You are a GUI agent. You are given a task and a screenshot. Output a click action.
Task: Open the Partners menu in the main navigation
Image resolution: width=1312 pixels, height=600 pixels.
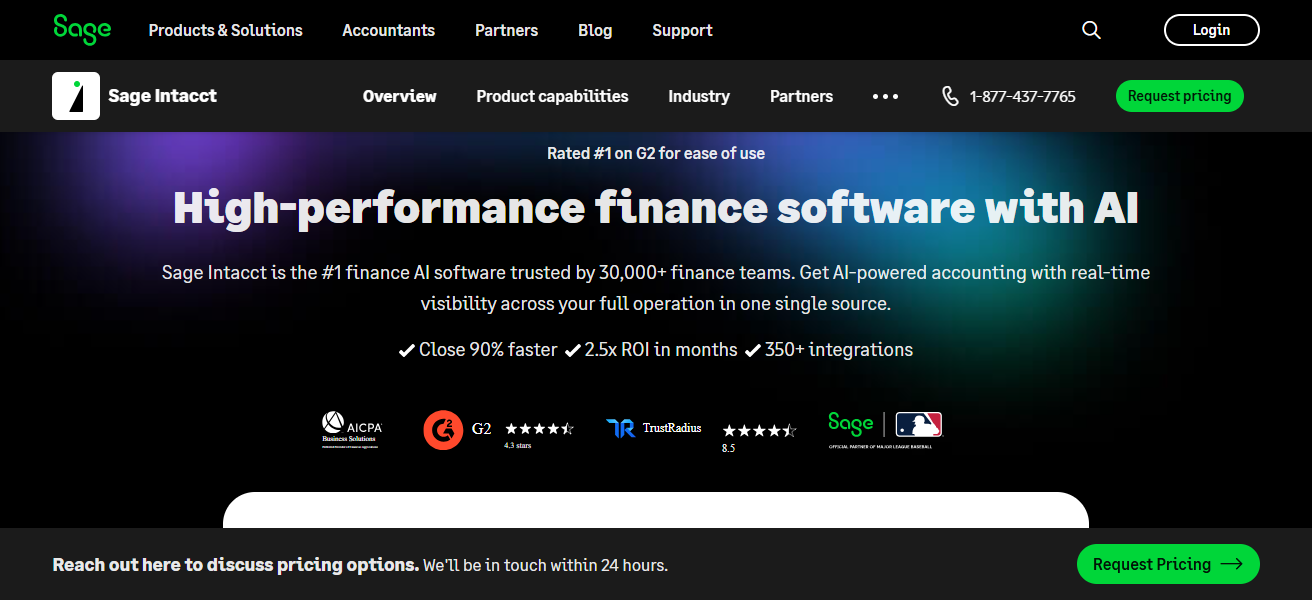[x=506, y=30]
